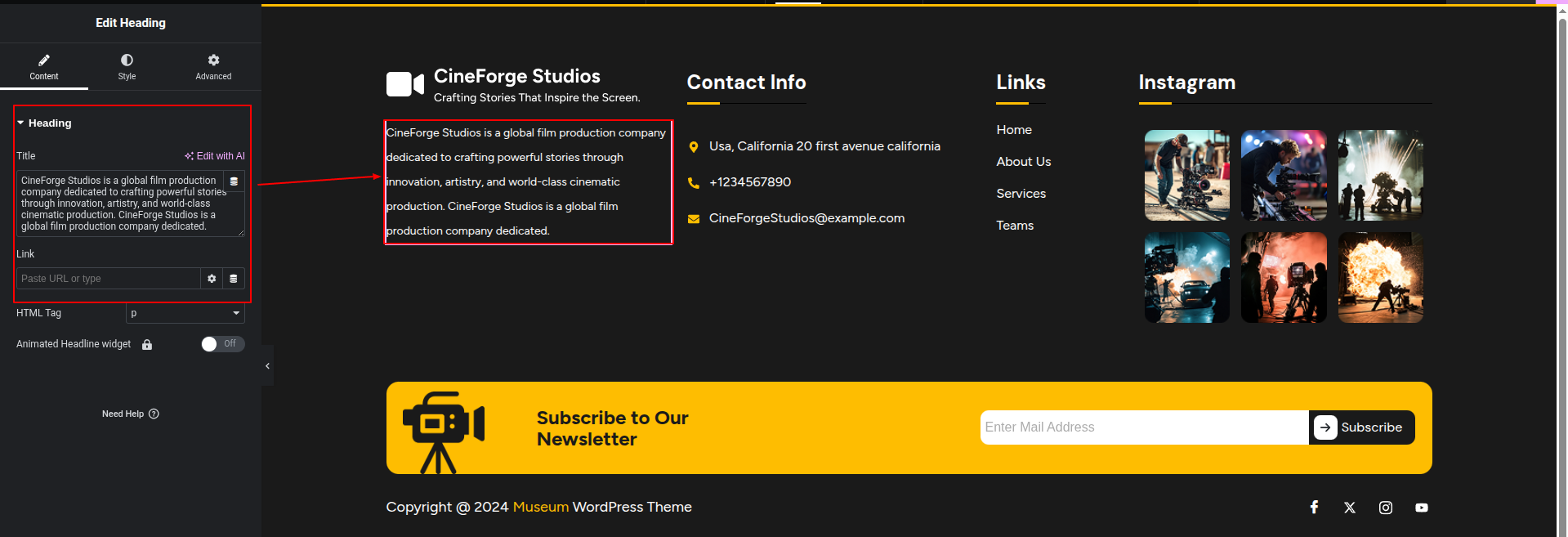Screen dimensions: 1568x537
Task: Click the YouTube icon in footer
Action: tap(1422, 508)
